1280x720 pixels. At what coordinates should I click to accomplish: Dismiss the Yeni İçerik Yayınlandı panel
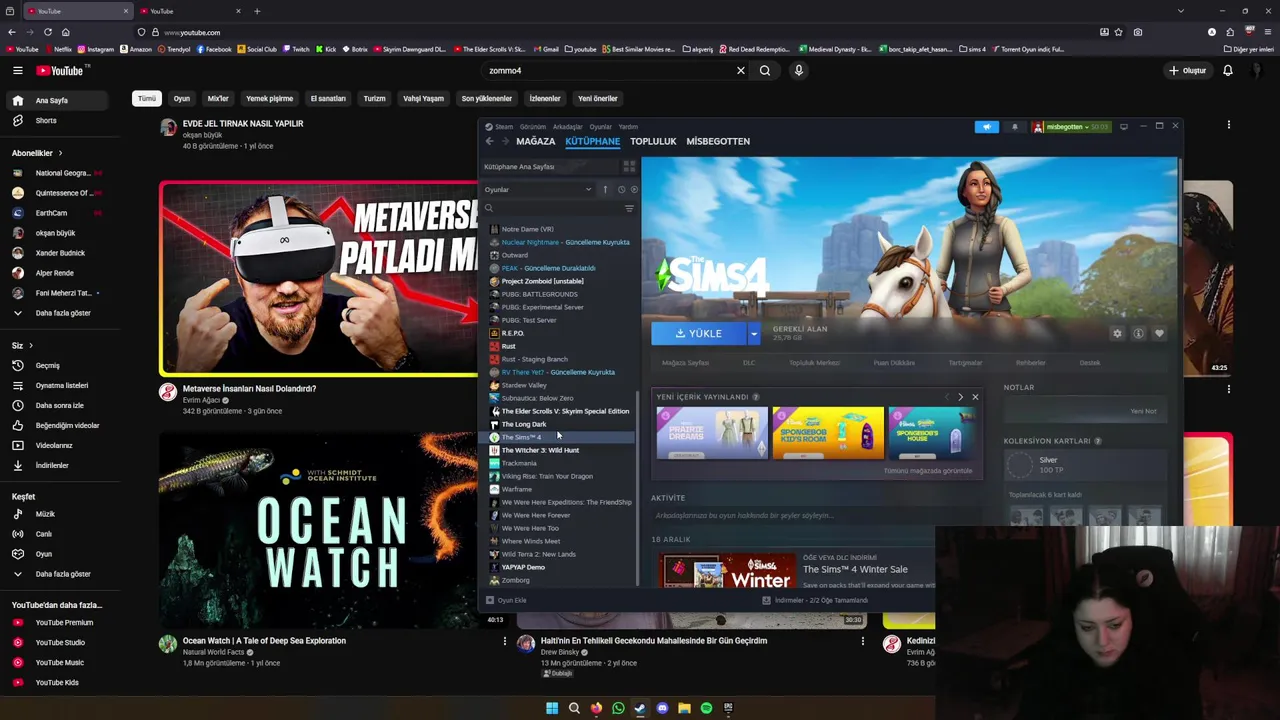click(x=975, y=397)
